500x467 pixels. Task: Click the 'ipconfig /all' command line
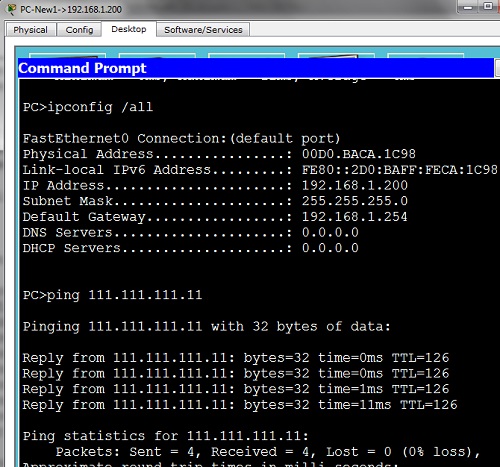[88, 107]
